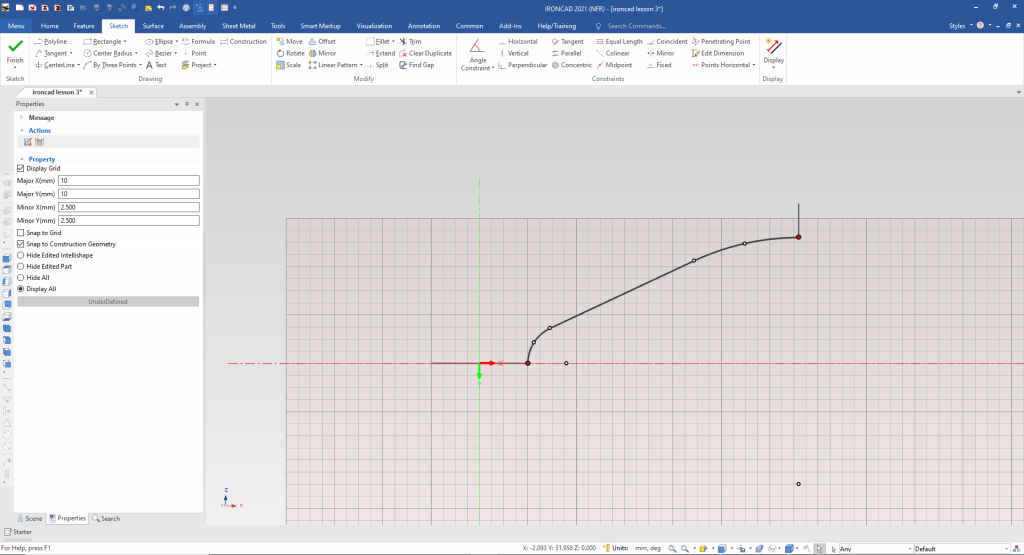This screenshot has width=1024, height=555.
Task: Enable the Snap to Grid checkbox
Action: (21, 233)
